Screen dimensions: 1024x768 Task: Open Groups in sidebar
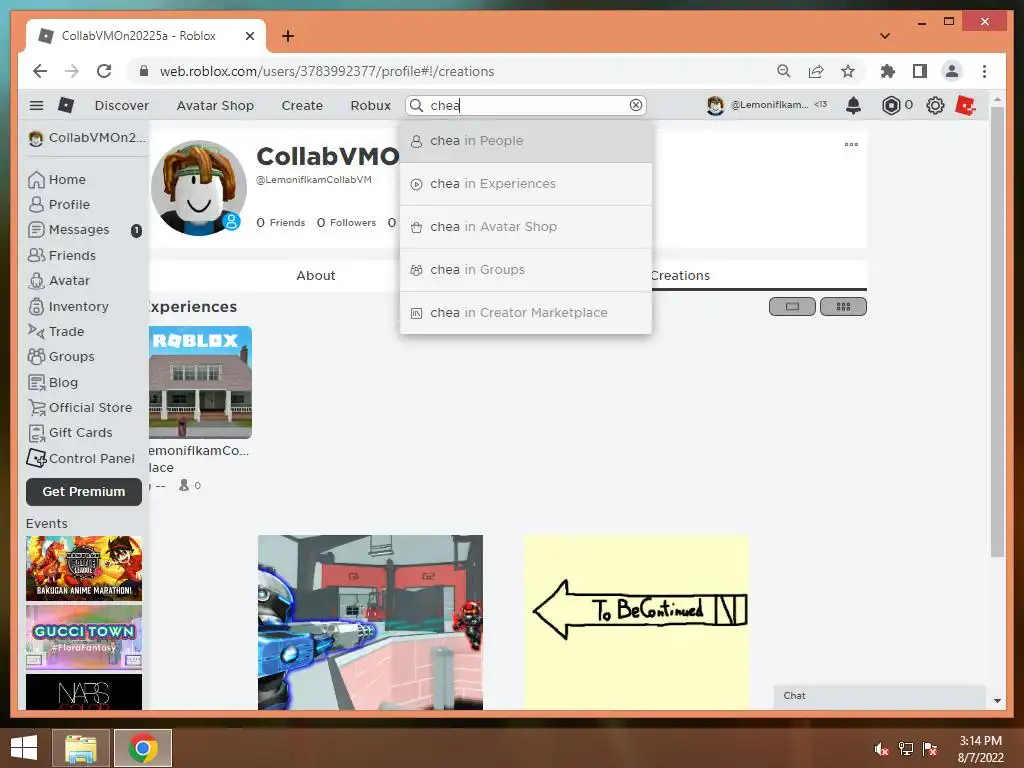tap(61, 357)
